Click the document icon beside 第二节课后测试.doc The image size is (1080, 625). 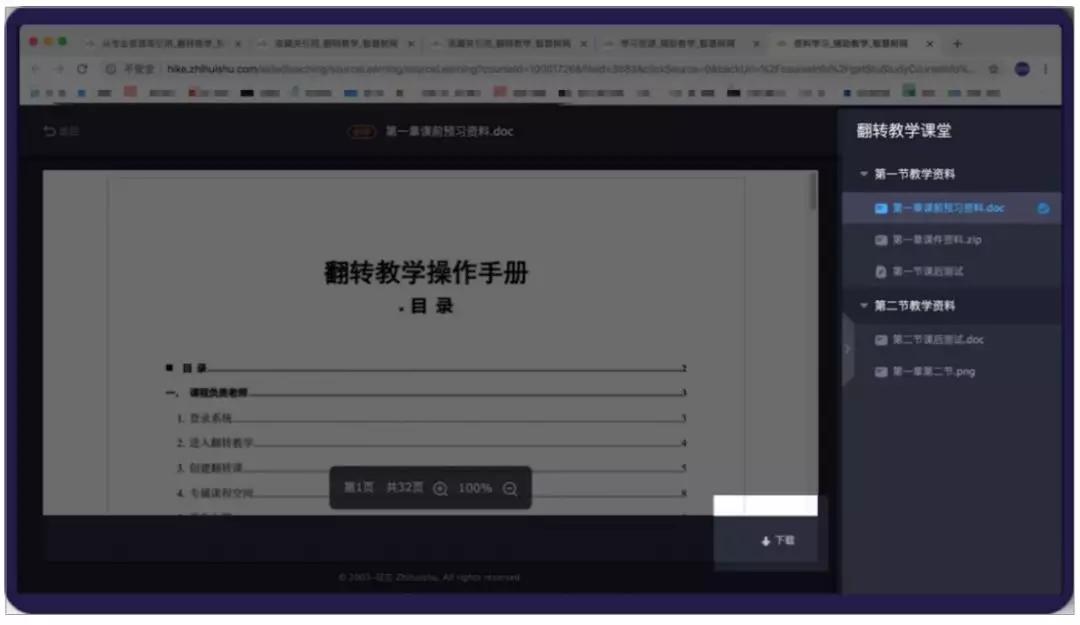point(880,341)
